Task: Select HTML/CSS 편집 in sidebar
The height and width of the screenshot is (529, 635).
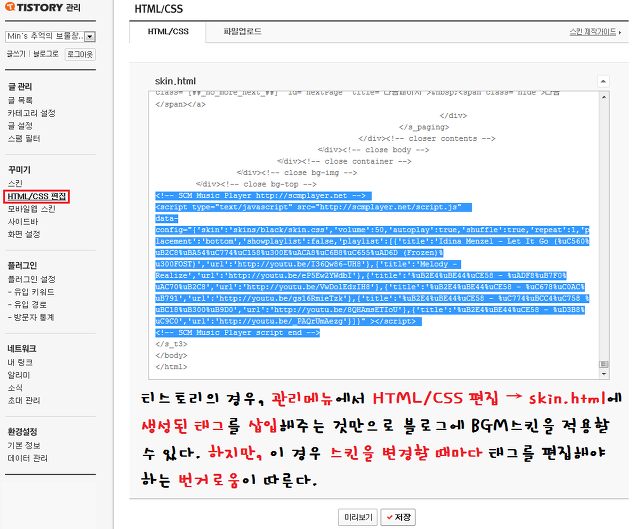Action: (x=36, y=196)
